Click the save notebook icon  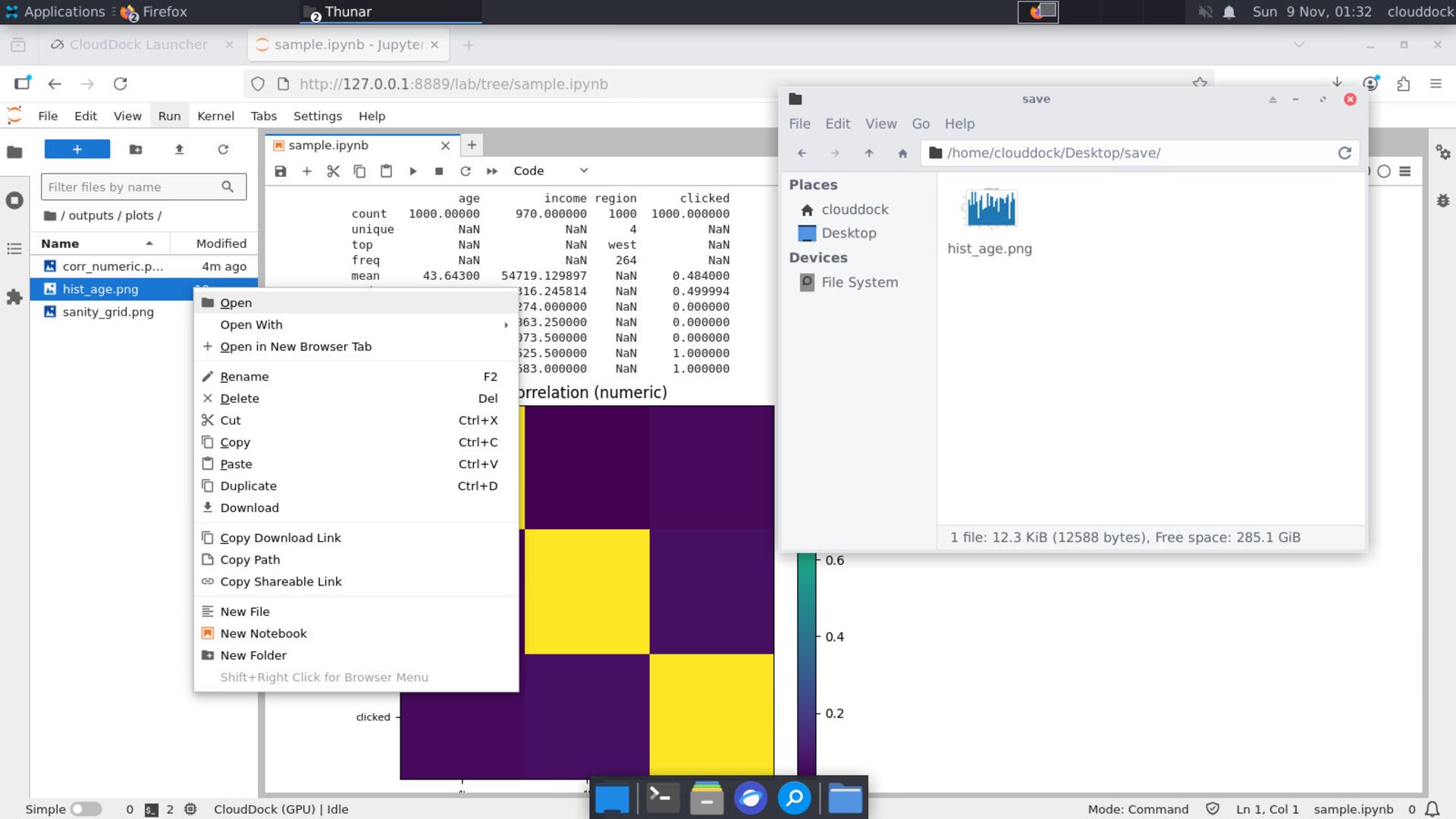[281, 171]
